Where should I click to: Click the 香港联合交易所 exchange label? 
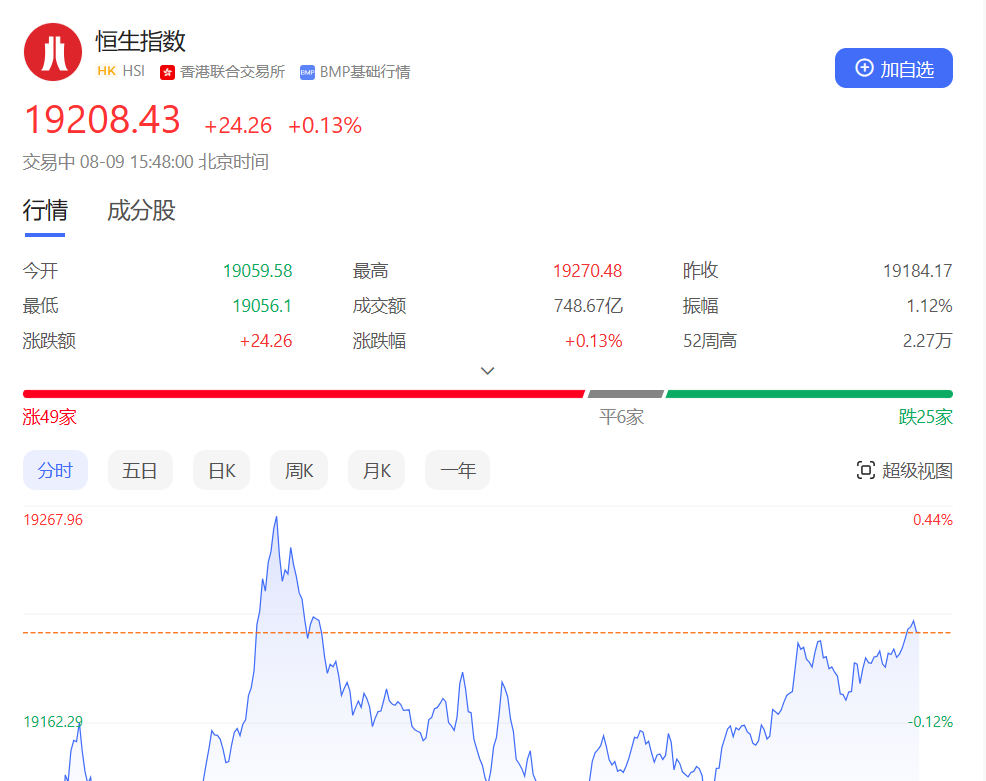tap(232, 72)
